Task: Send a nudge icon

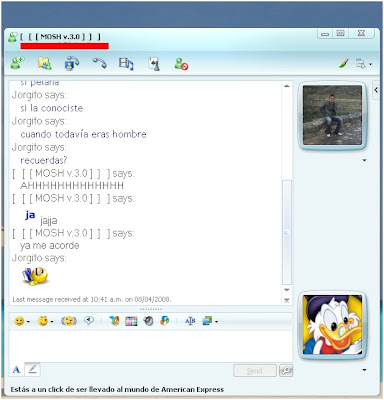Action: pos(69,321)
